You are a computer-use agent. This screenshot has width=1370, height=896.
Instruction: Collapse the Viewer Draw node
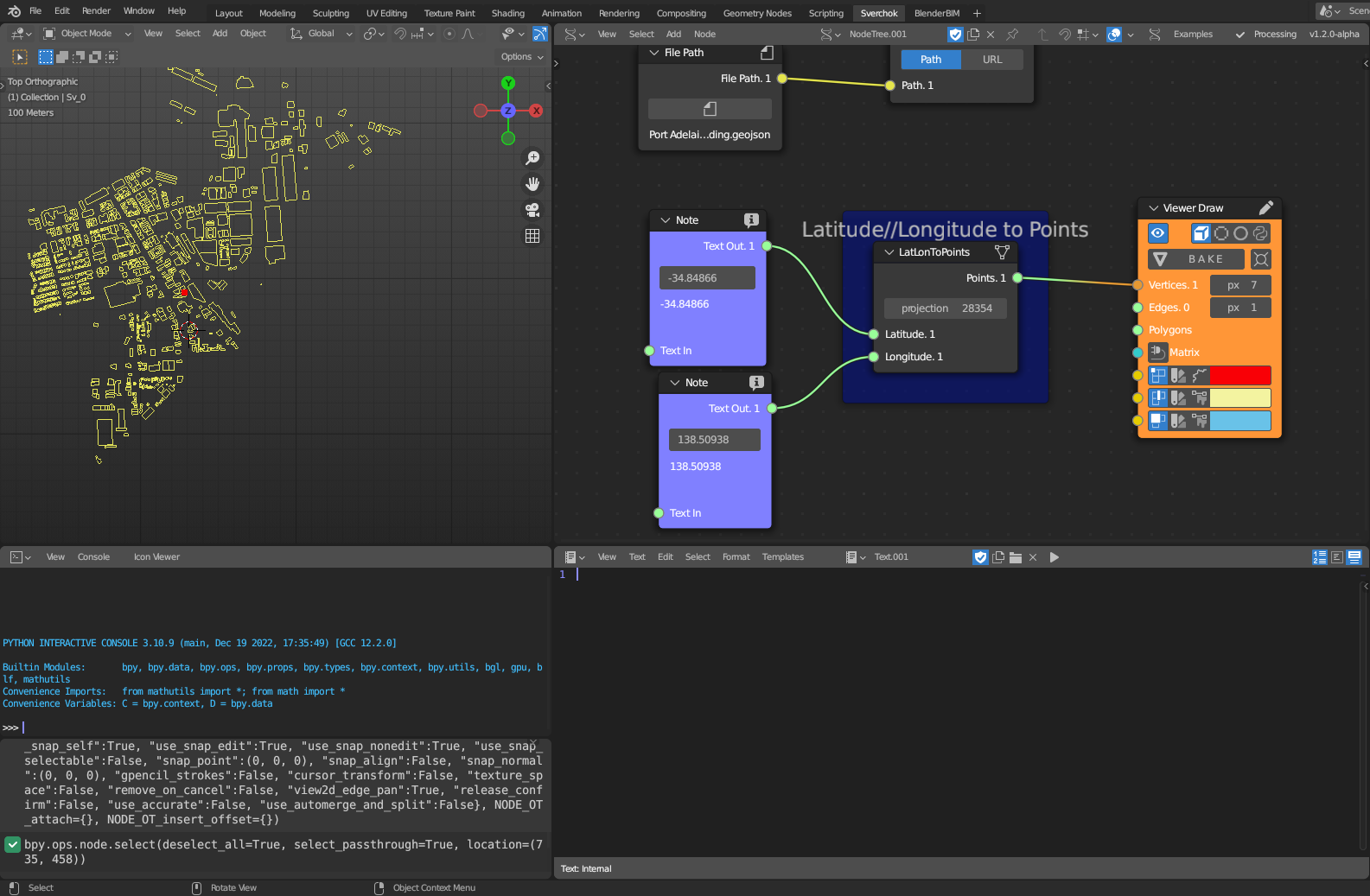point(1153,208)
